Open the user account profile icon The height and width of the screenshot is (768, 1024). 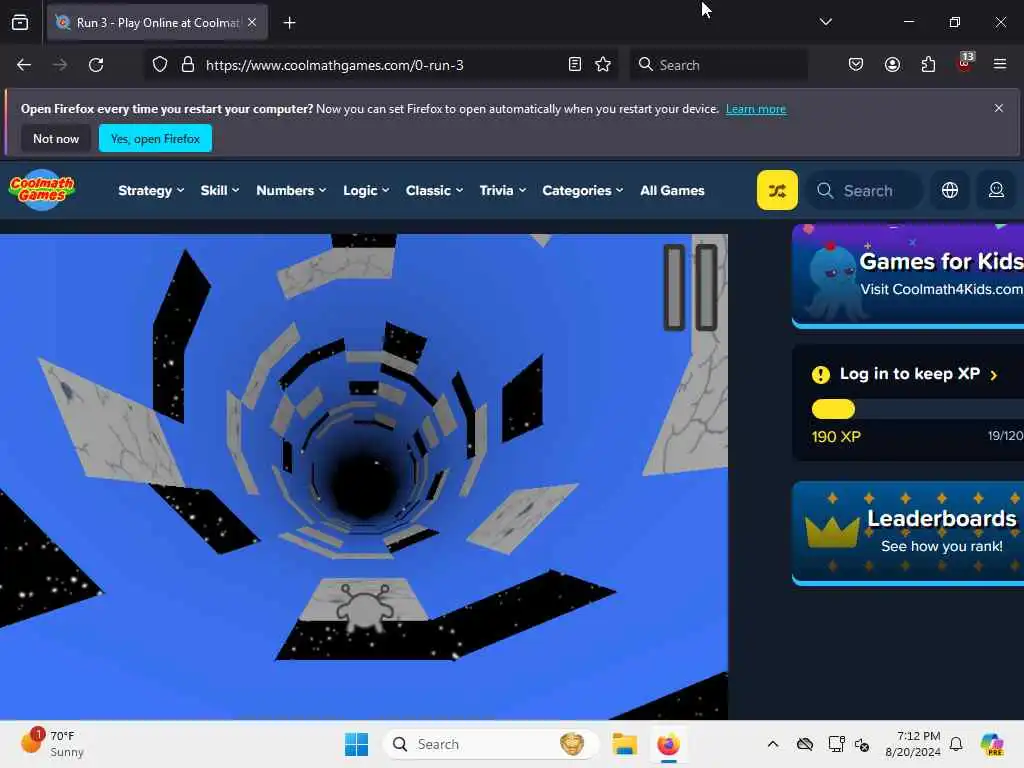click(996, 190)
